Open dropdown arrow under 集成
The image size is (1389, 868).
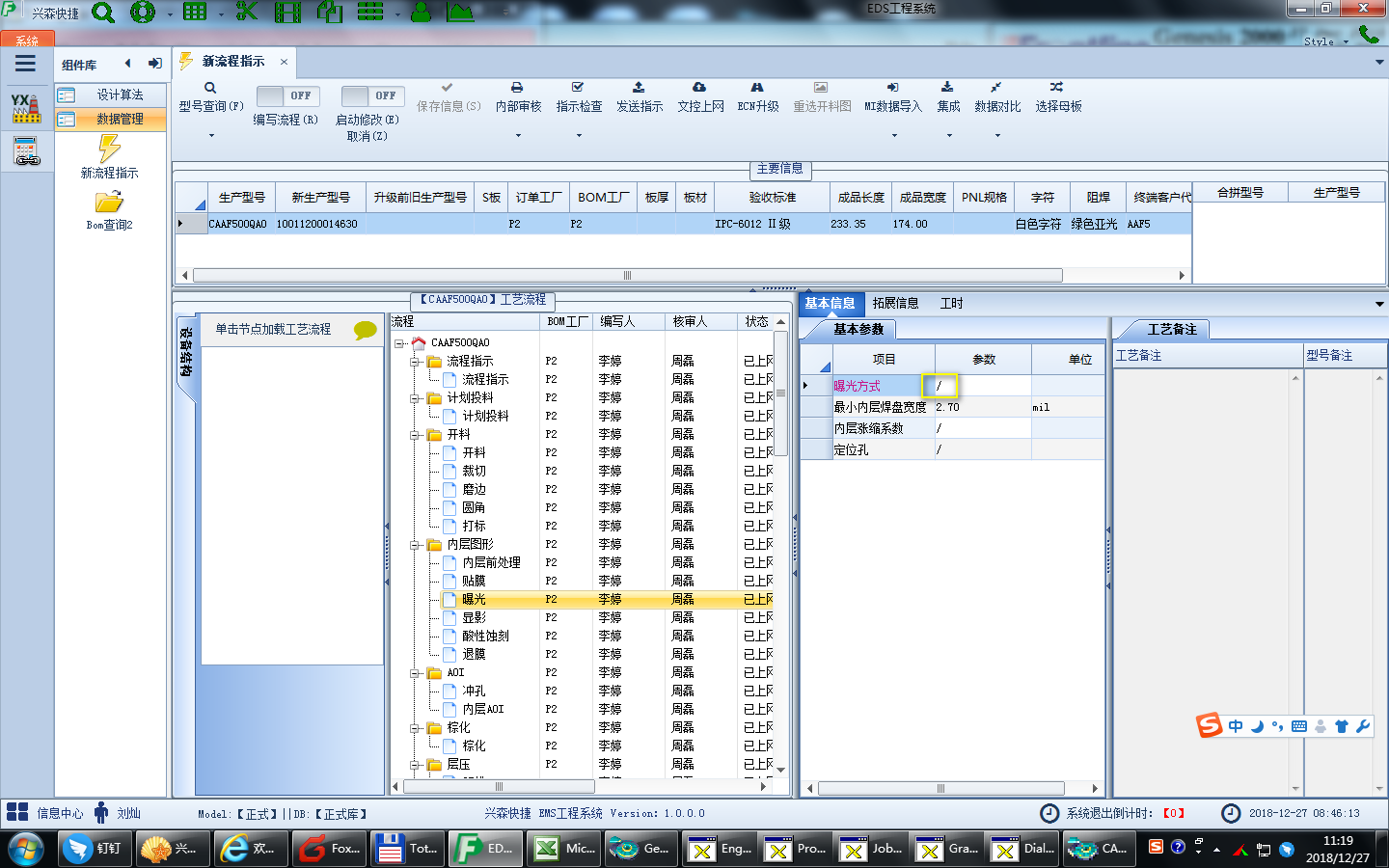point(948,135)
